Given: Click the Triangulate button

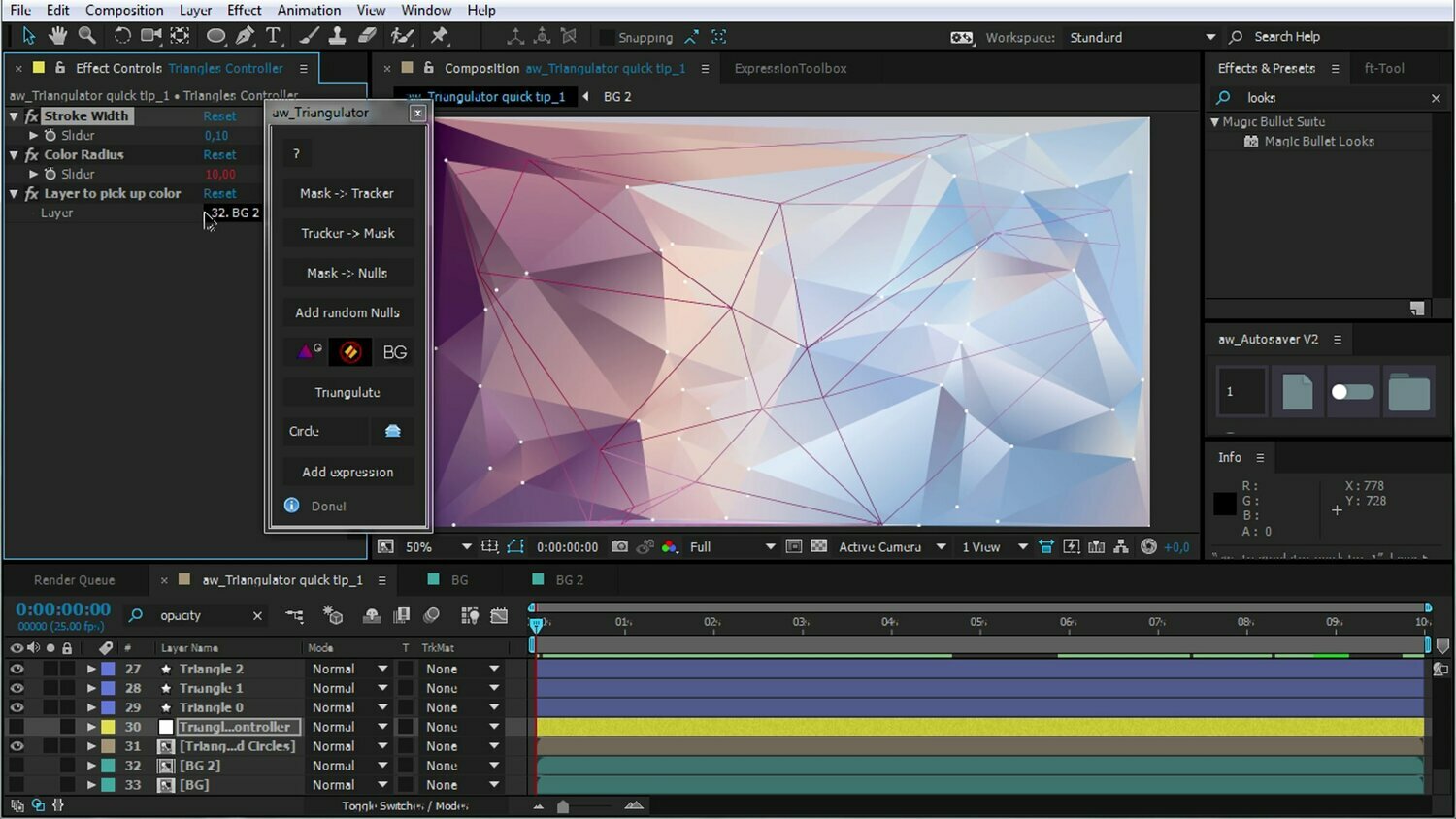Looking at the screenshot, I should click(x=347, y=392).
